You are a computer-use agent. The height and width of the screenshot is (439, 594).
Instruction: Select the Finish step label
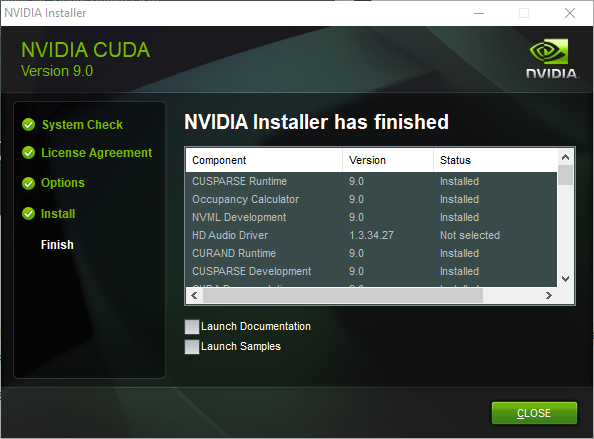(57, 245)
